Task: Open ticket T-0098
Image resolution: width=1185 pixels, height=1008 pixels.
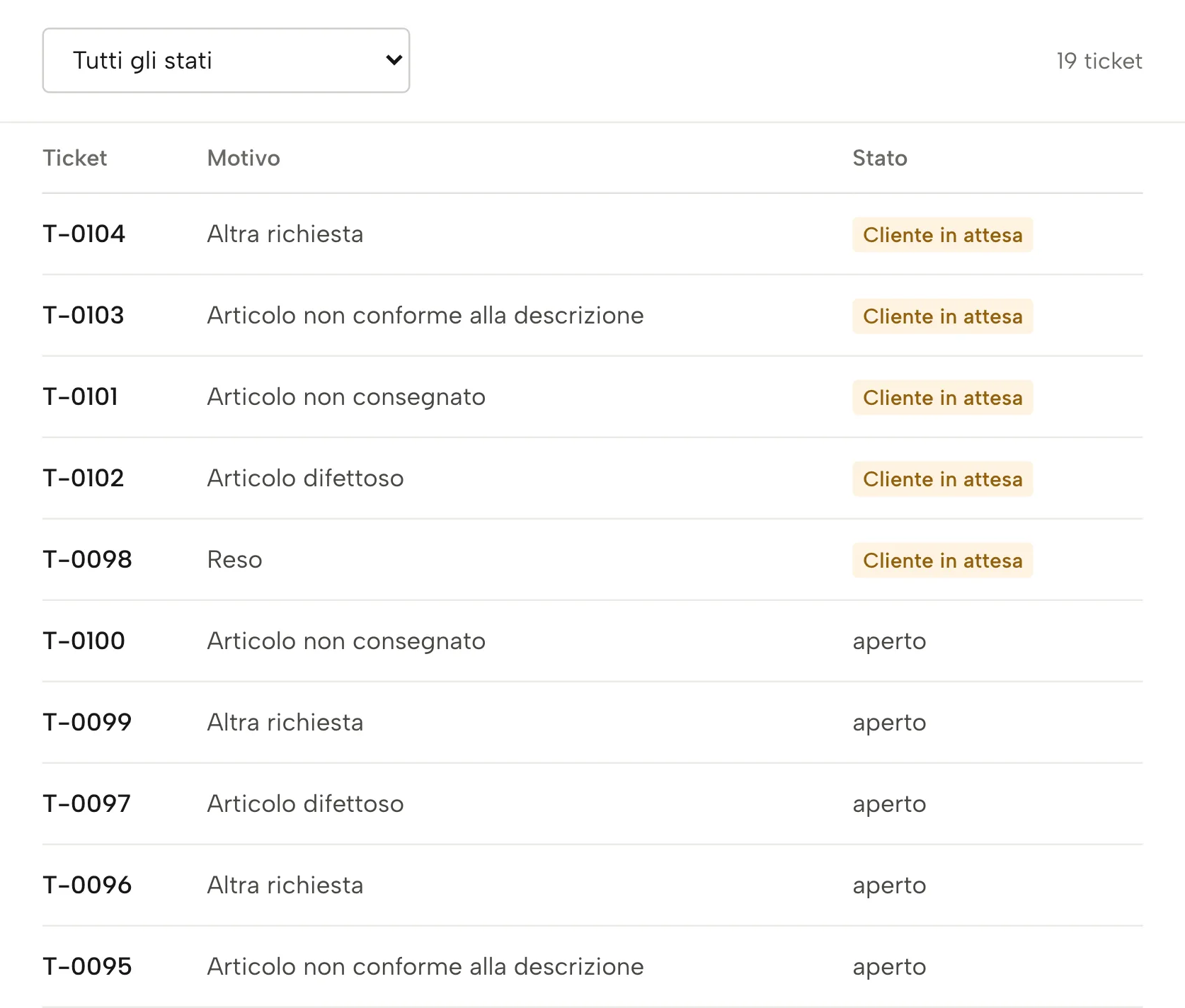Action: 87,559
